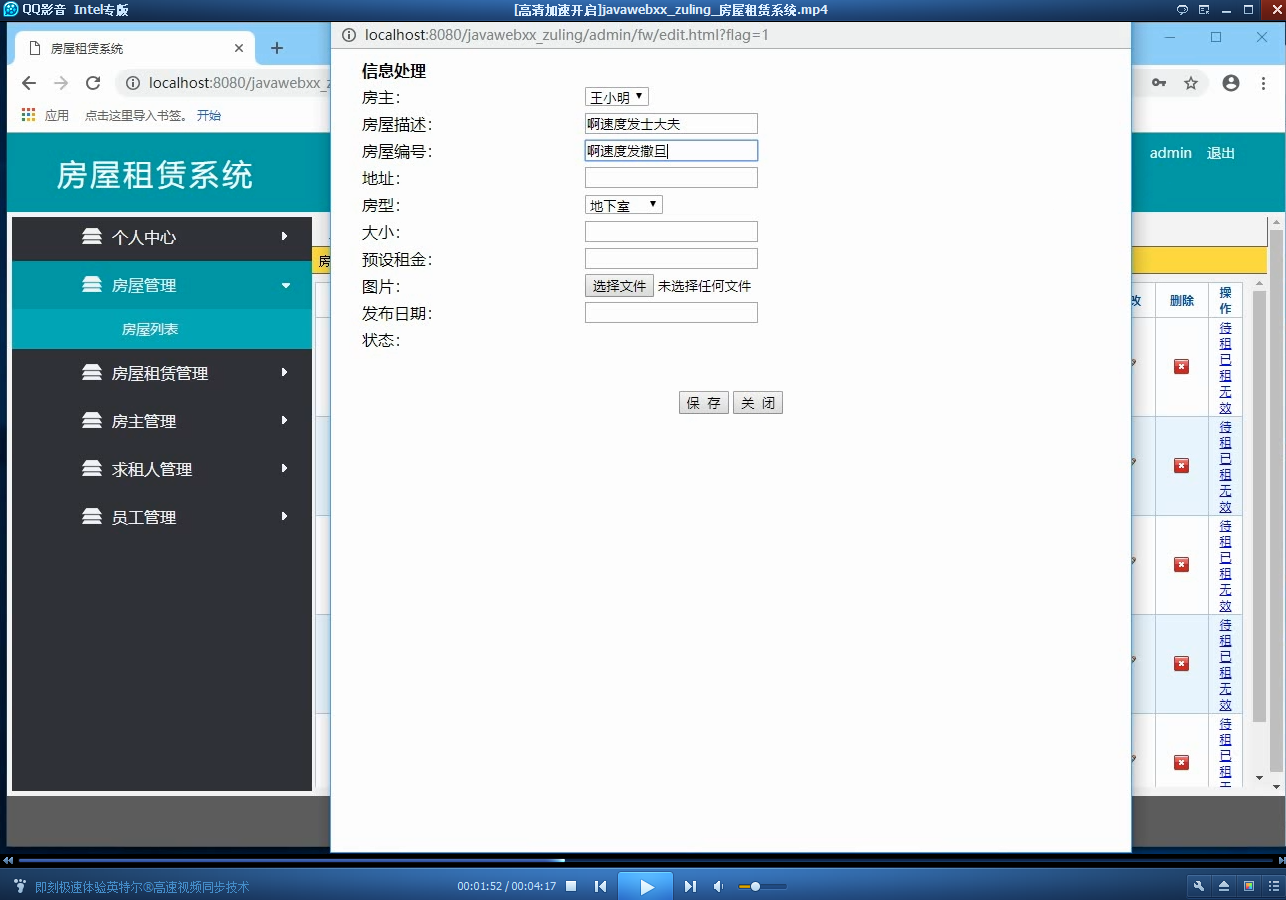Image resolution: width=1286 pixels, height=900 pixels.
Task: Focus the 房屋描述 input field
Action: pos(671,124)
